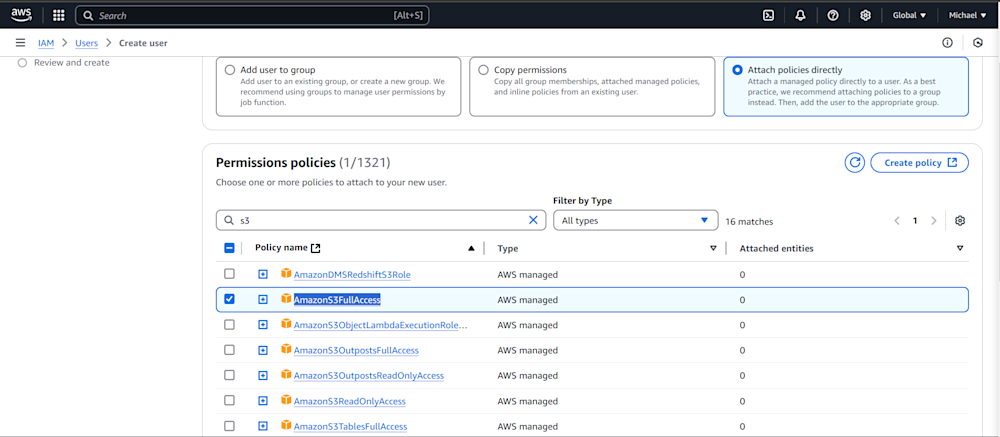This screenshot has height=437, width=1000.
Task: Check the AmazonS3ObjectLambdaExecutionRole checkbox
Action: click(230, 324)
